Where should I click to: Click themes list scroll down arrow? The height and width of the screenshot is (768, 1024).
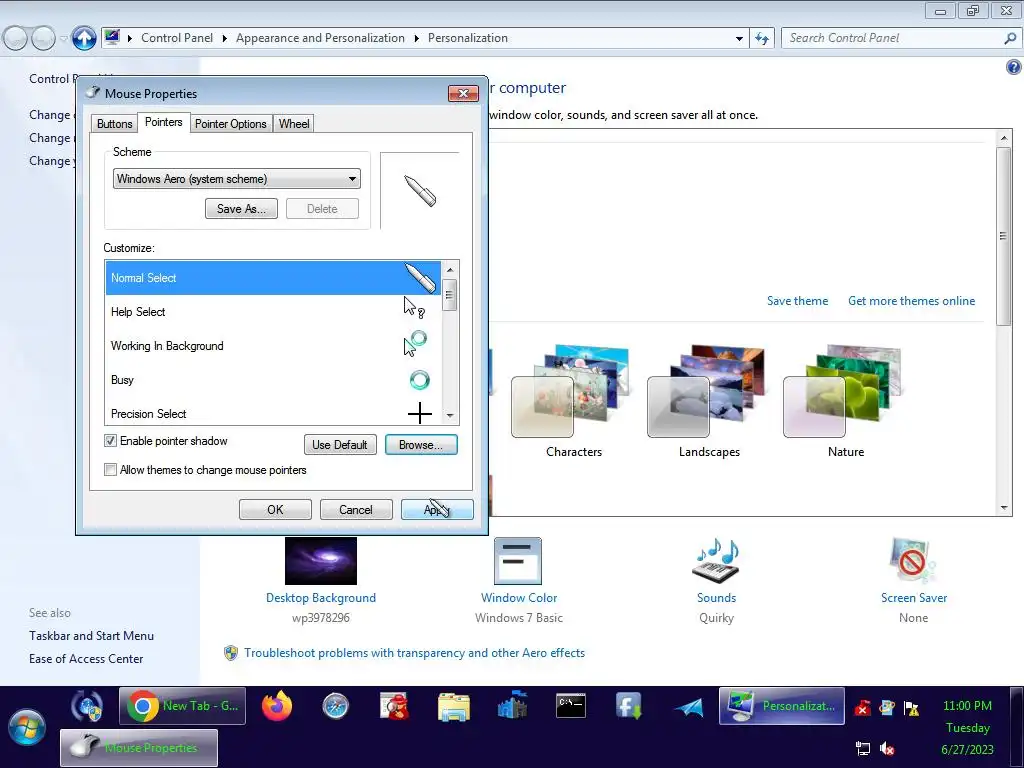coord(1004,507)
